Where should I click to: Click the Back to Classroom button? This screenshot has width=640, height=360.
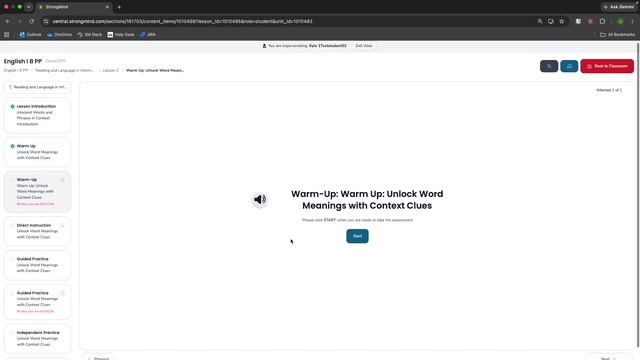[x=607, y=66]
